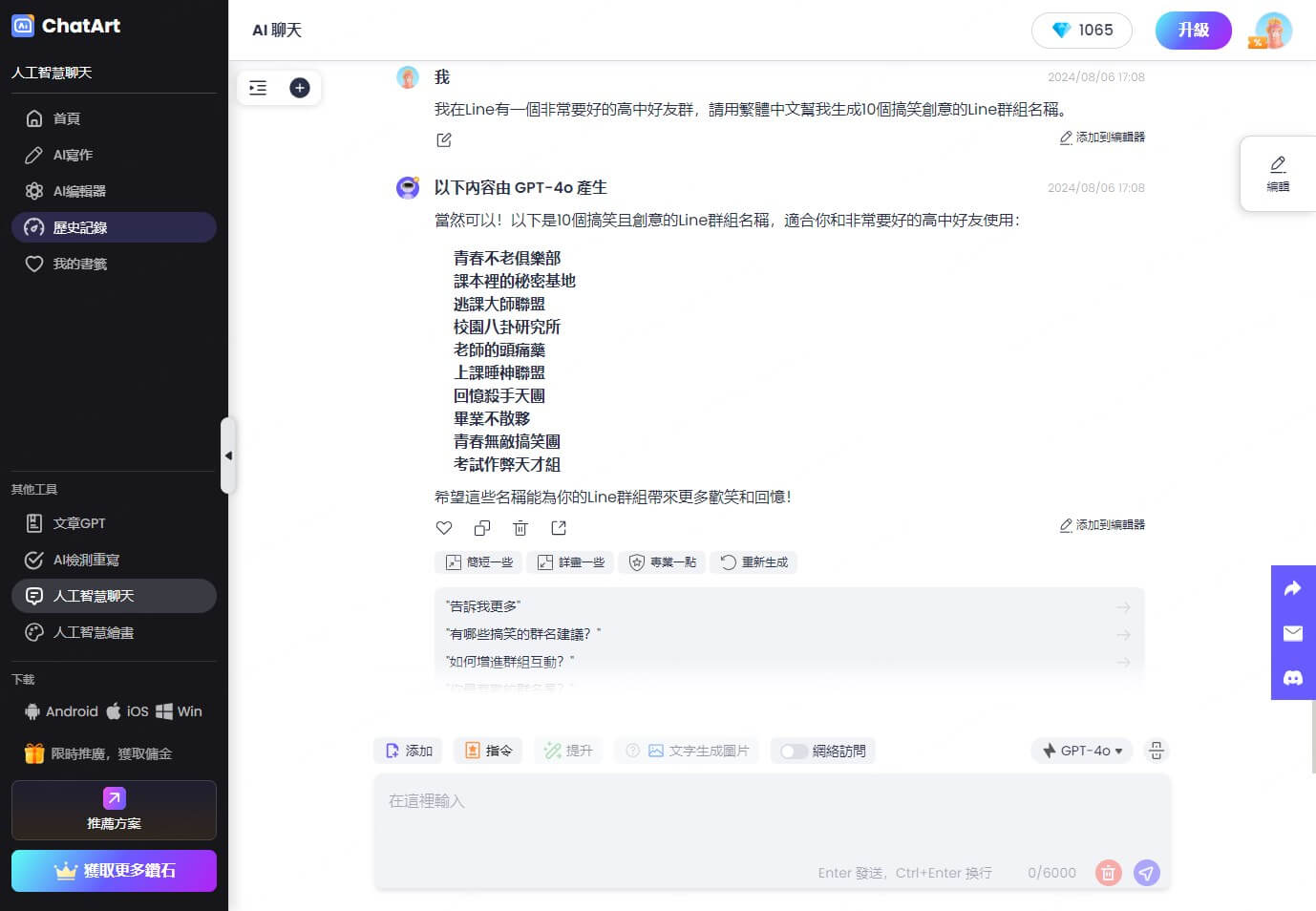Click the 升級 upgrade button
The height and width of the screenshot is (911, 1316).
[x=1194, y=31]
